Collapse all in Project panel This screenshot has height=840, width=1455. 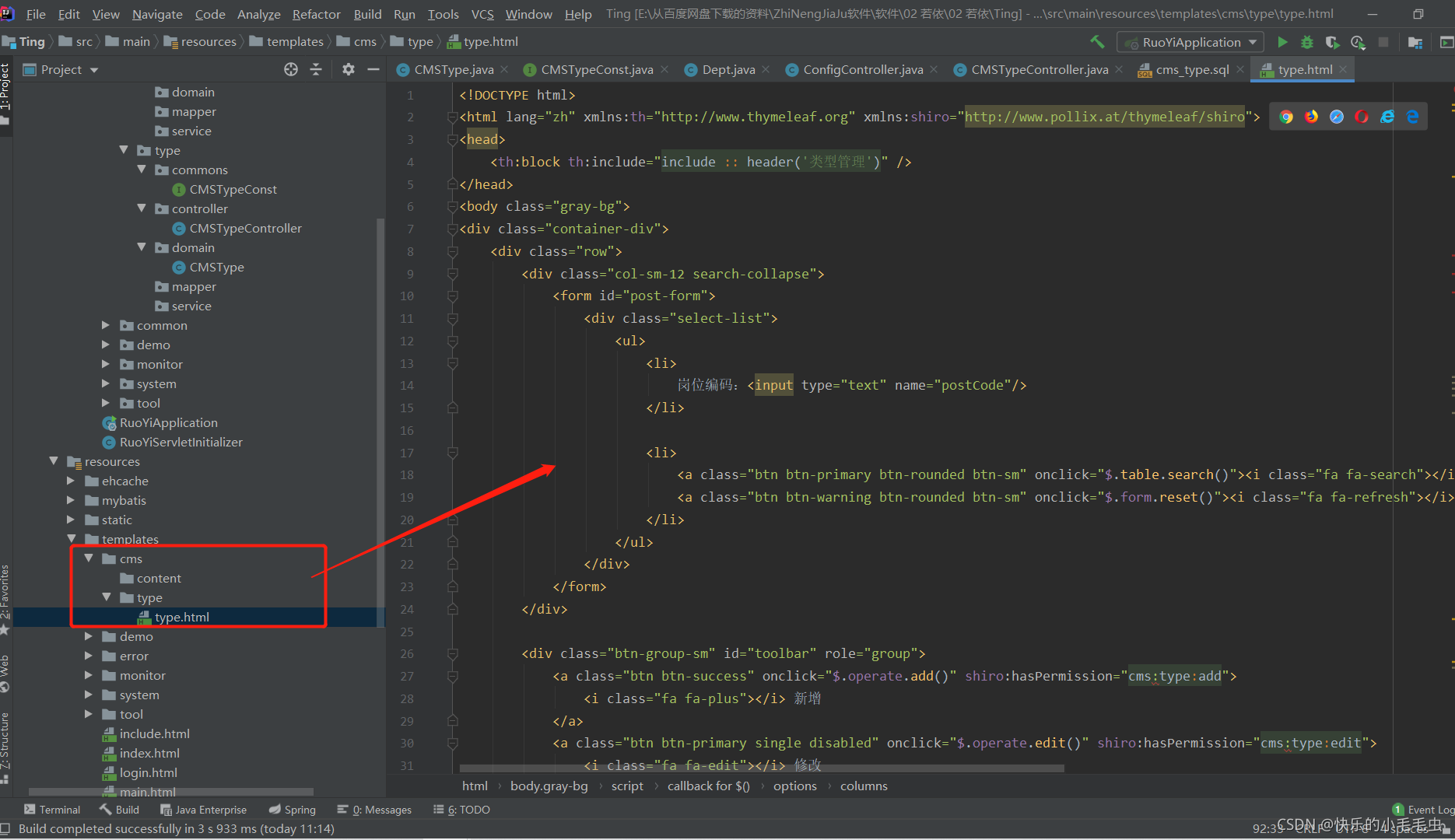(316, 69)
